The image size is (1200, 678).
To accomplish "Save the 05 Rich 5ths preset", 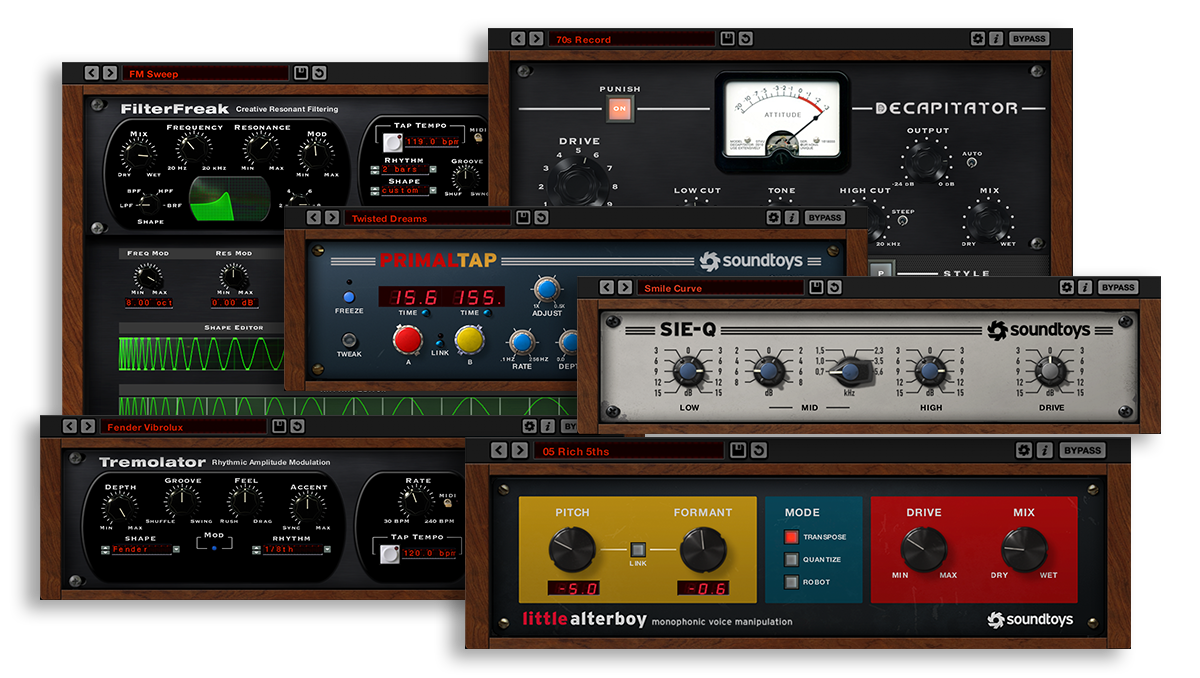I will click(739, 451).
